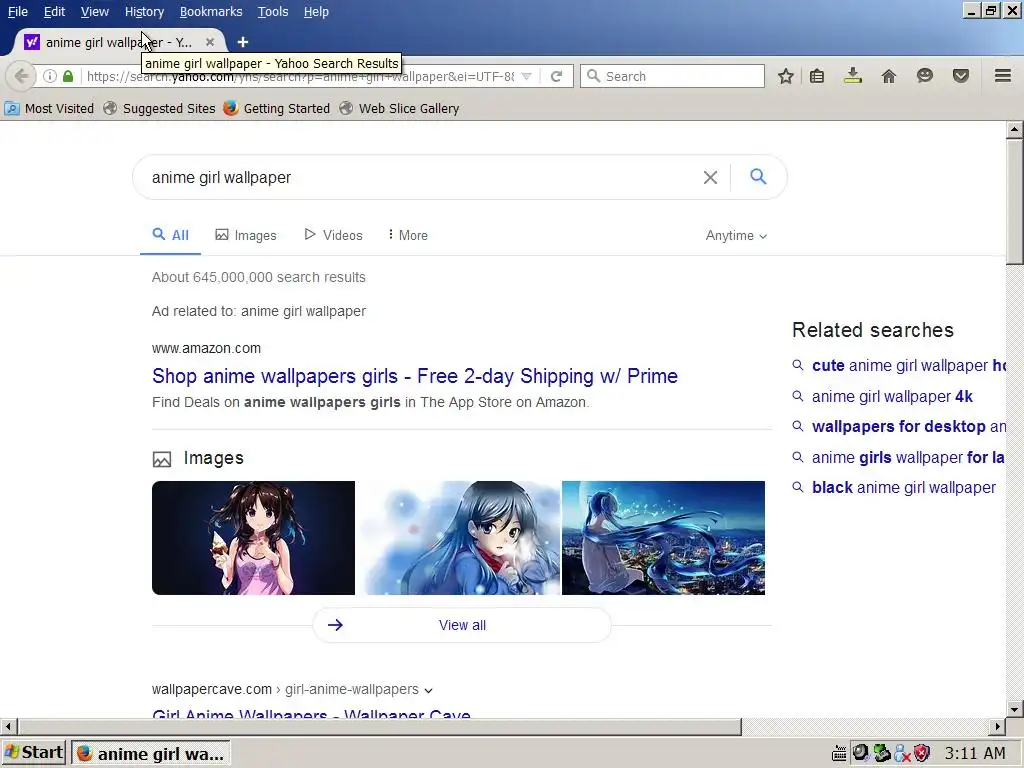Open Amazon ad Shop anime wallpapers girls
1024x768 pixels.
(x=415, y=376)
